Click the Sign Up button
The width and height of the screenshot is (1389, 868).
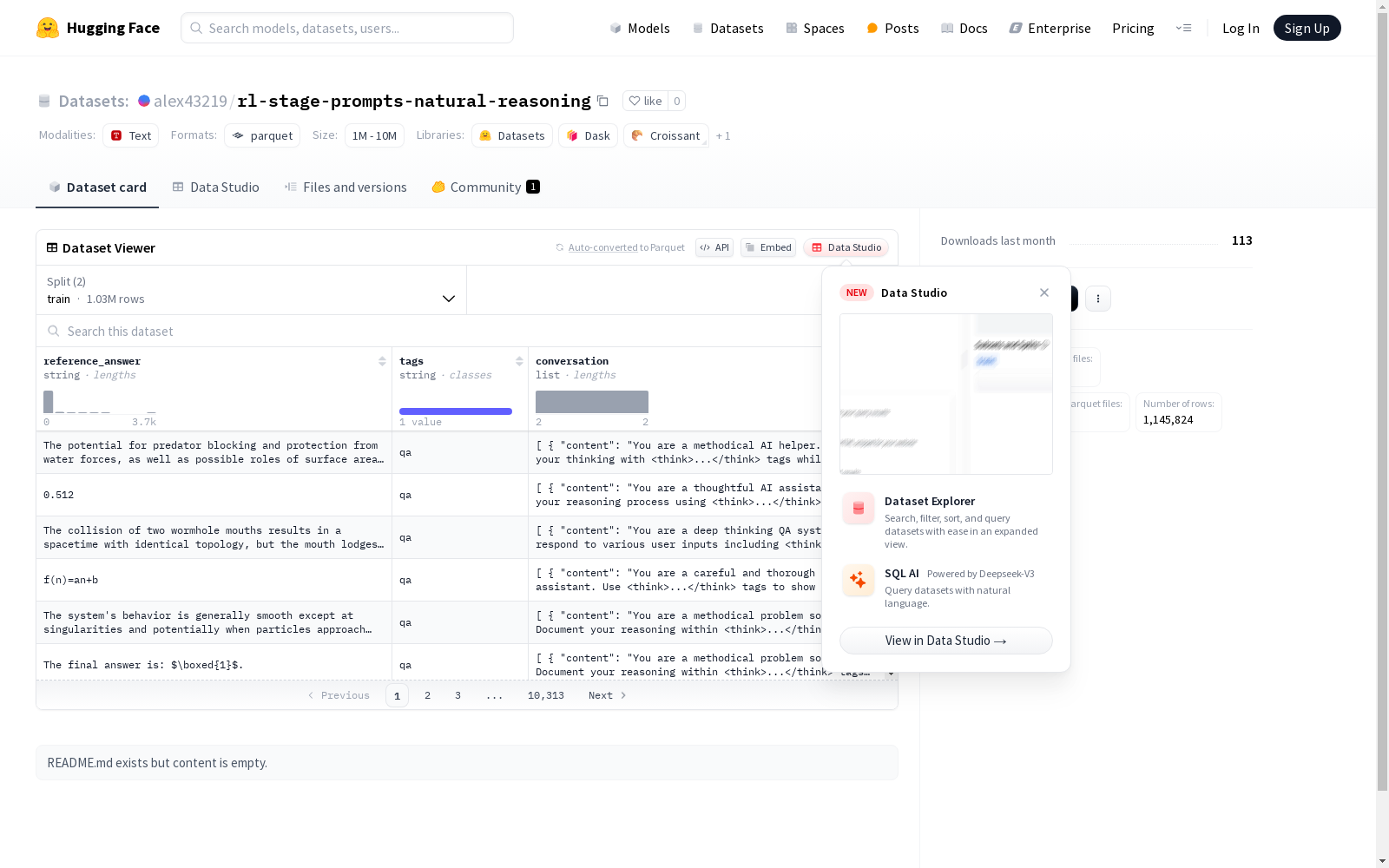(x=1307, y=28)
